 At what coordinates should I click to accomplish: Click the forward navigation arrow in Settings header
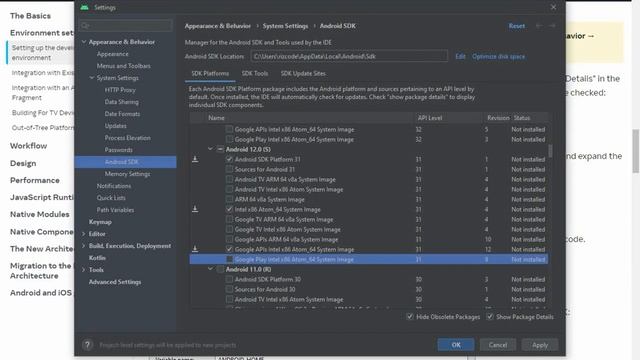552,26
